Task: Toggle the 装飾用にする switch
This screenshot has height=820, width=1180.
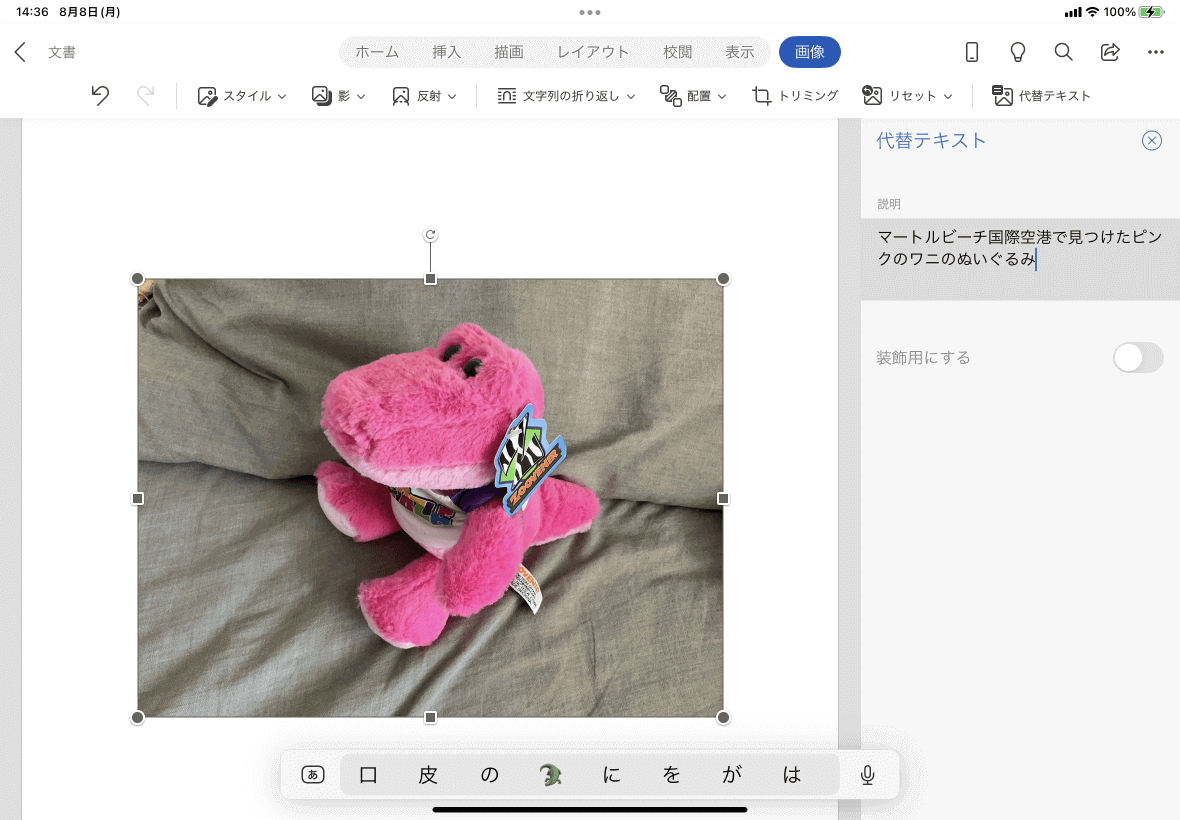Action: tap(1138, 357)
